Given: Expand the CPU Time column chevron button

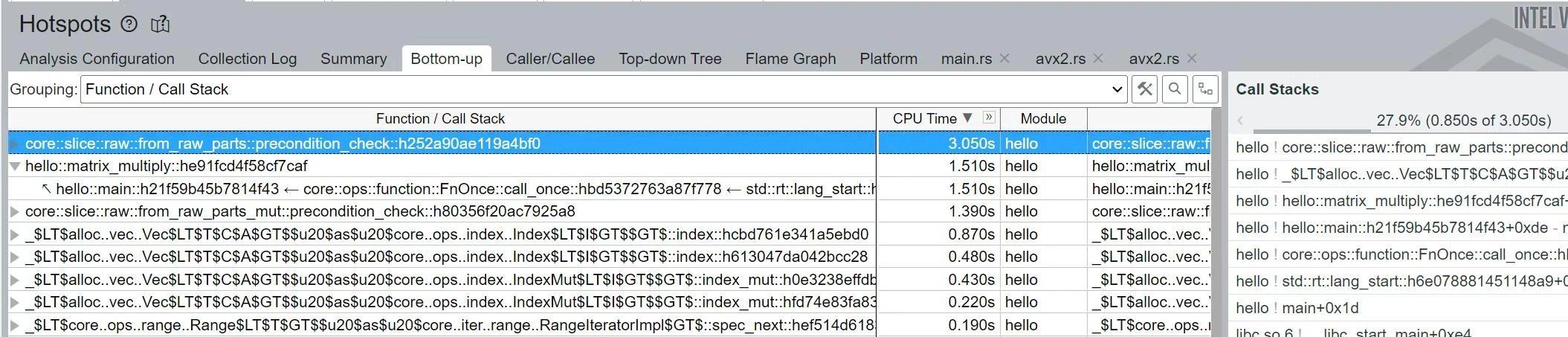Looking at the screenshot, I should (988, 117).
